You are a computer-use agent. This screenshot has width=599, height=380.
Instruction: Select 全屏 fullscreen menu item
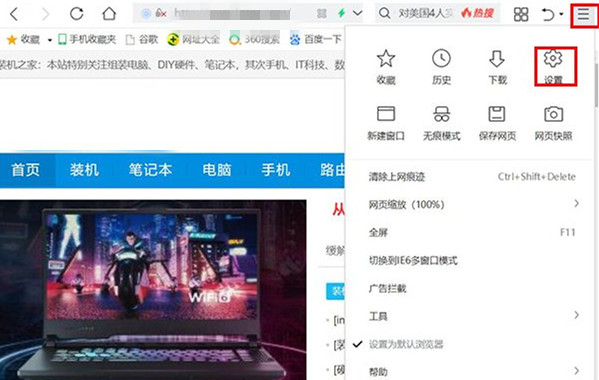[x=472, y=233]
